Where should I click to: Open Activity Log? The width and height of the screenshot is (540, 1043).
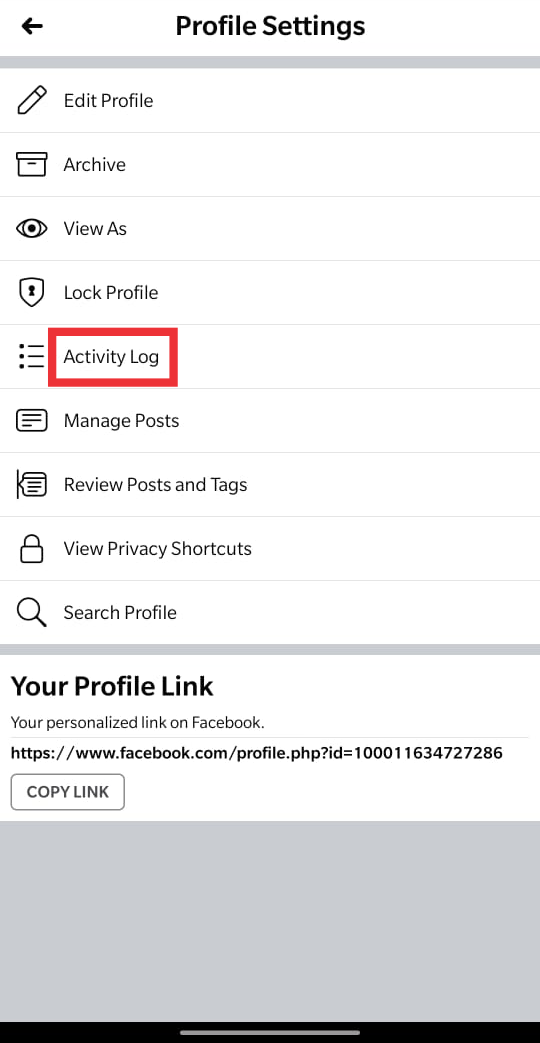[x=270, y=357]
